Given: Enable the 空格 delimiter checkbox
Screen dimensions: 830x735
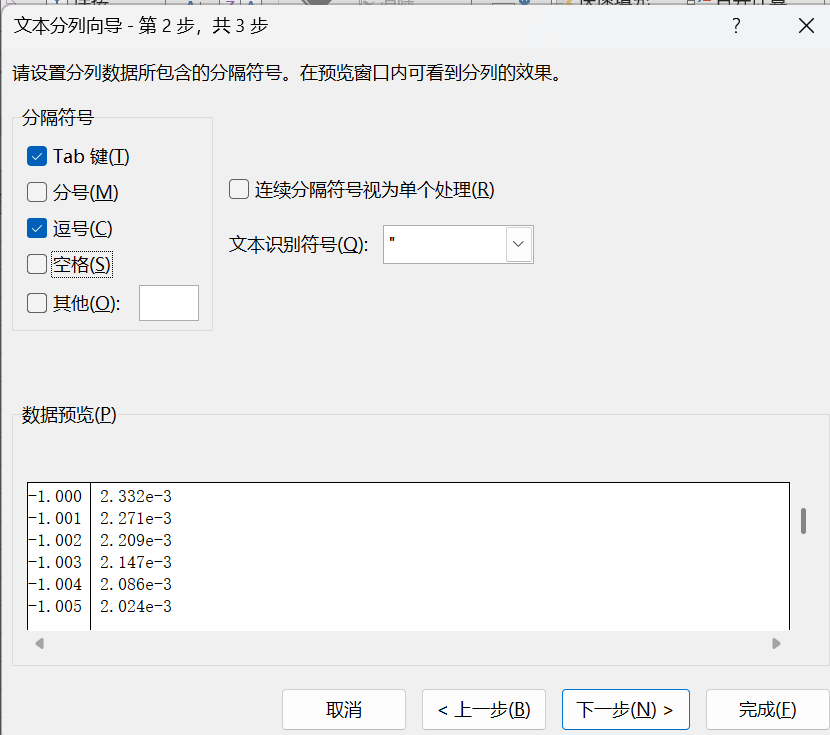Looking at the screenshot, I should point(37,264).
